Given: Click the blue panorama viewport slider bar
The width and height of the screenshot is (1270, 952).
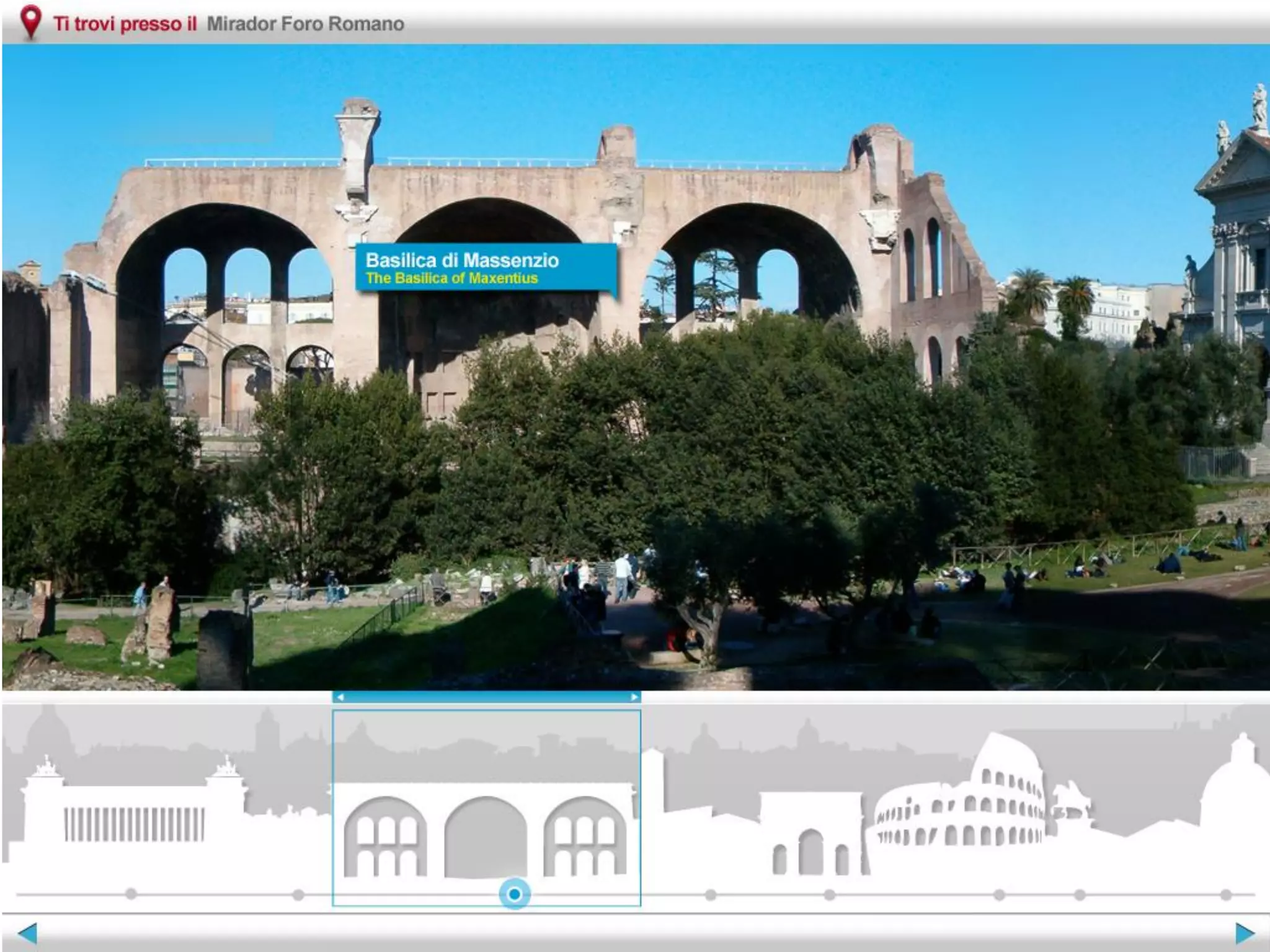Looking at the screenshot, I should [487, 697].
